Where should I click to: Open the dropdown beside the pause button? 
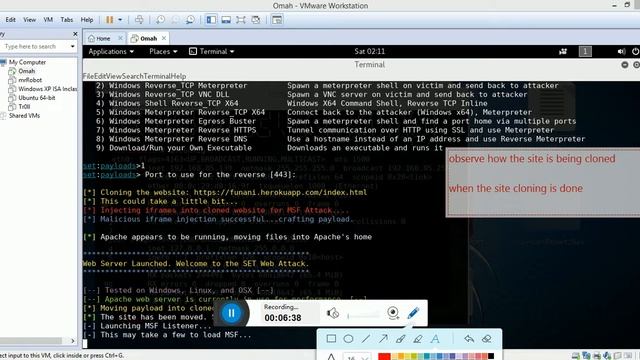(x=120, y=20)
